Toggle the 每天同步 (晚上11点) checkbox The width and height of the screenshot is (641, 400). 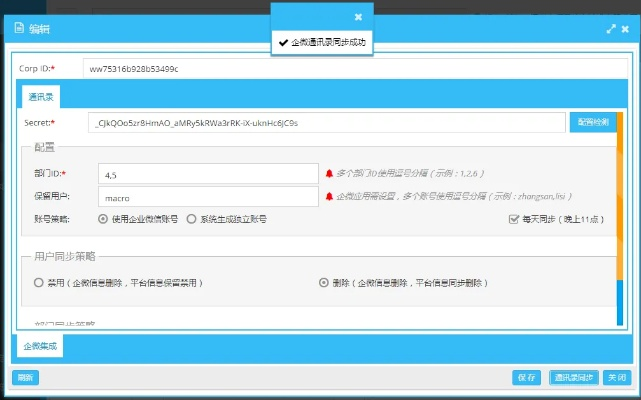tap(513, 218)
